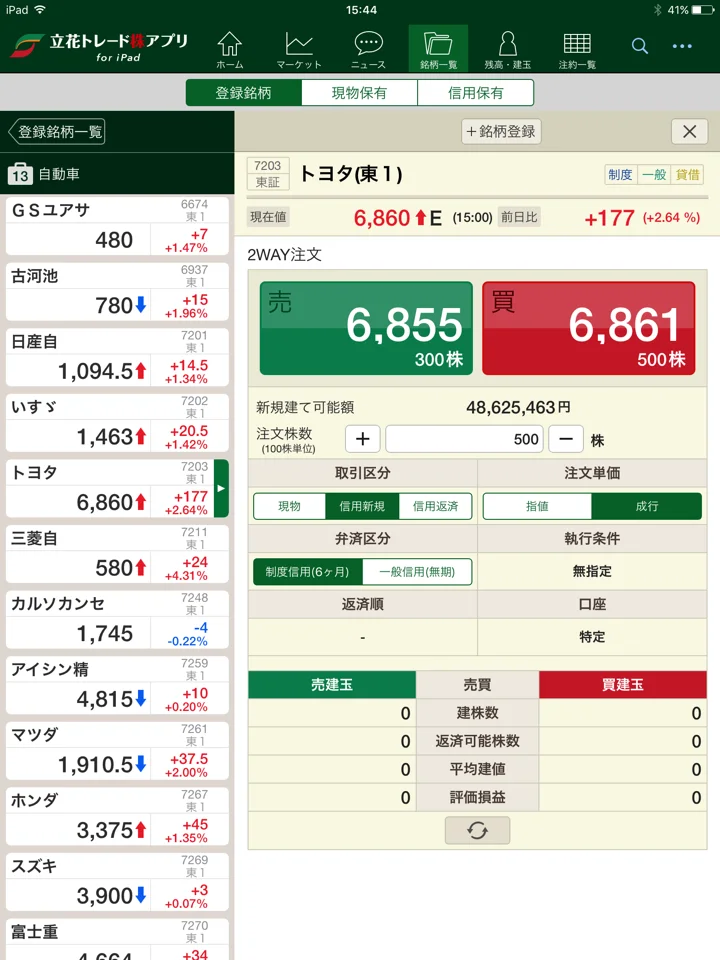Screen dimensions: 720x960
Task: Tap the +銘柄登録 button
Action: 501,131
